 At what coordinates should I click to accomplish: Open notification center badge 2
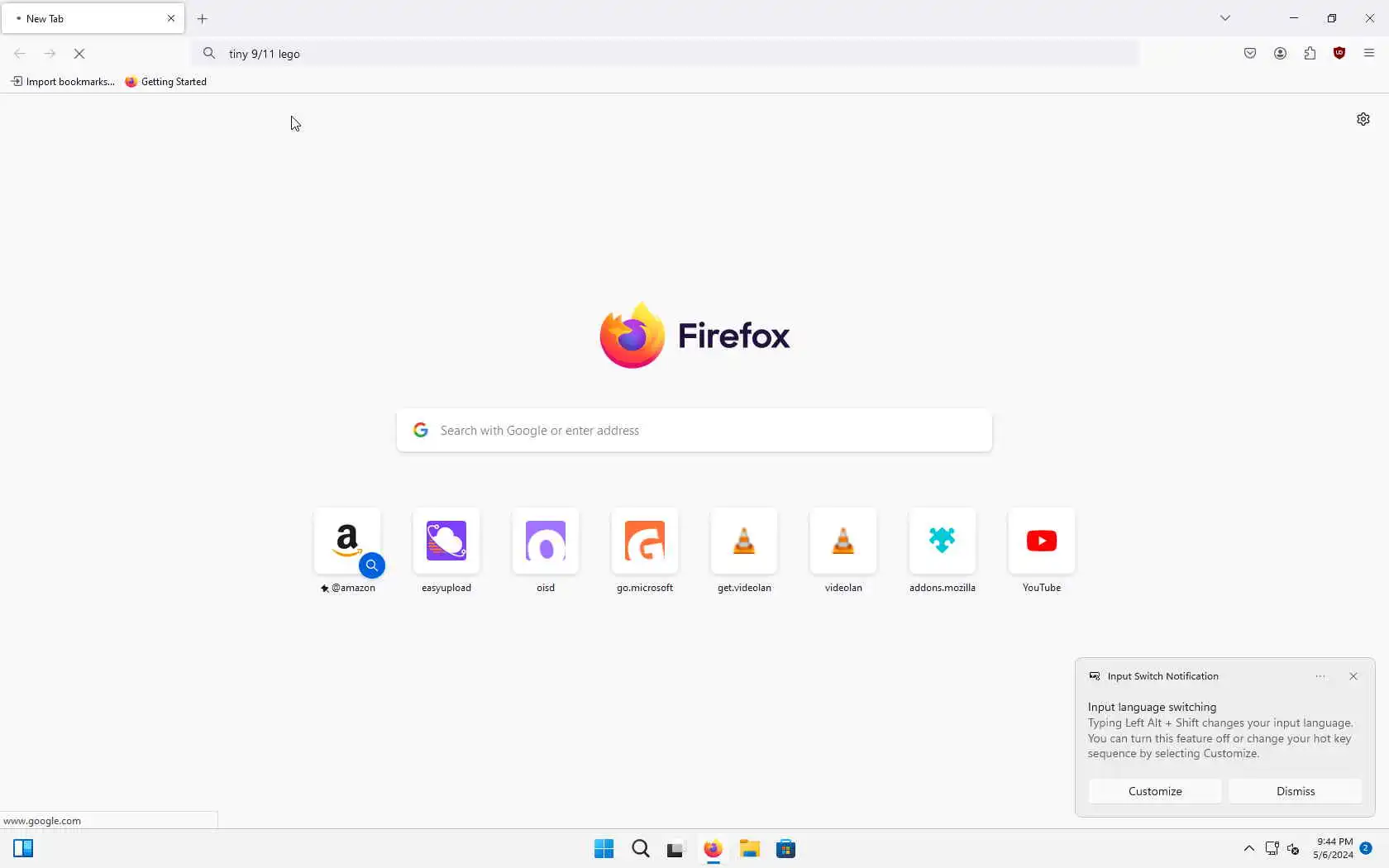[1366, 848]
